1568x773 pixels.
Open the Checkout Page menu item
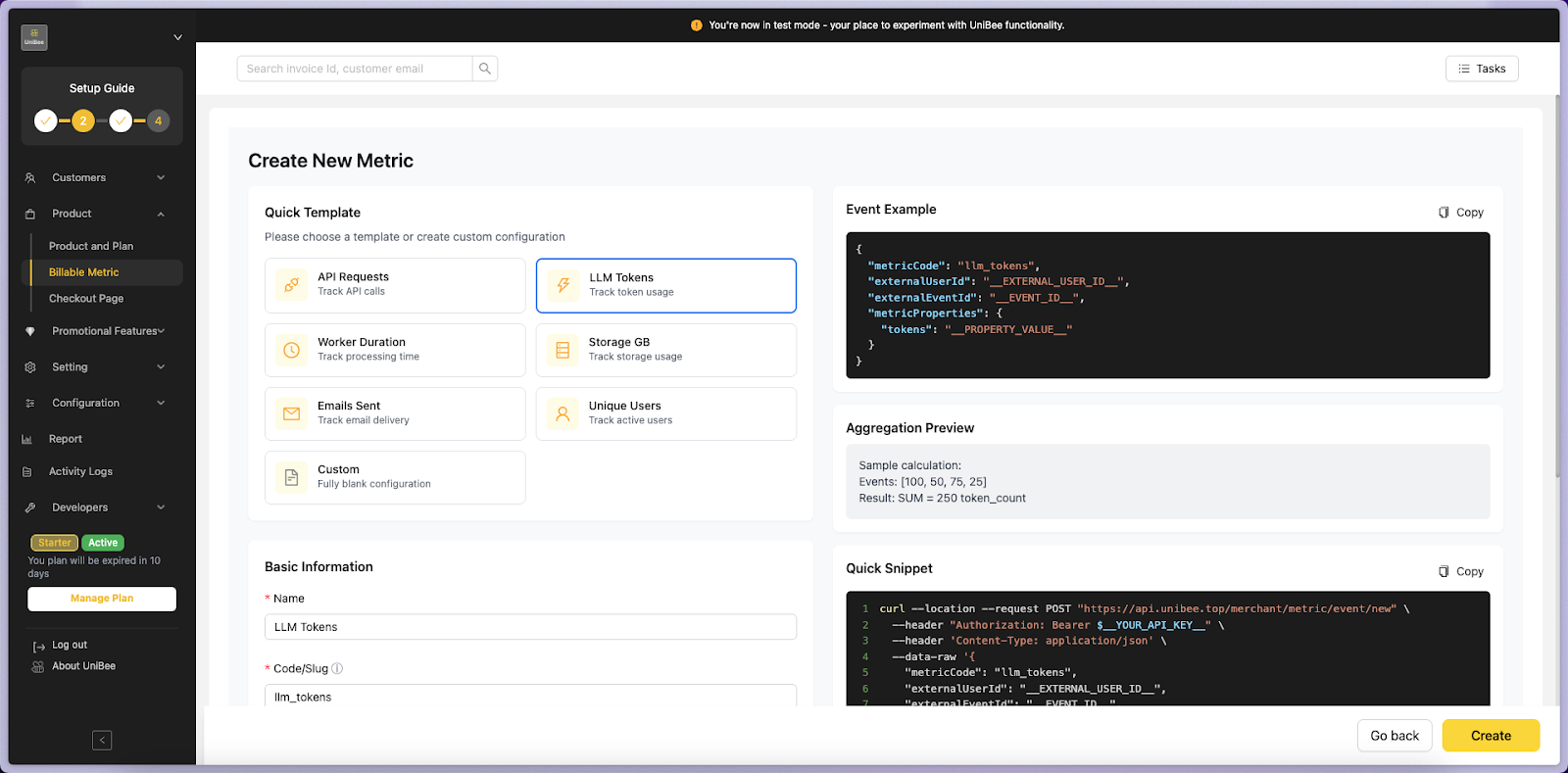pyautogui.click(x=86, y=299)
